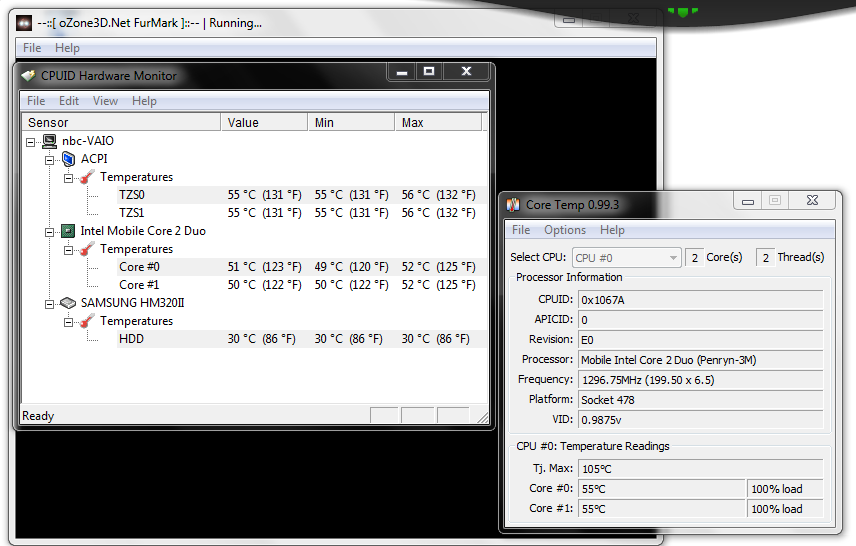
Task: Open the Select CPU dropdown in Core Temp
Action: [x=627, y=258]
